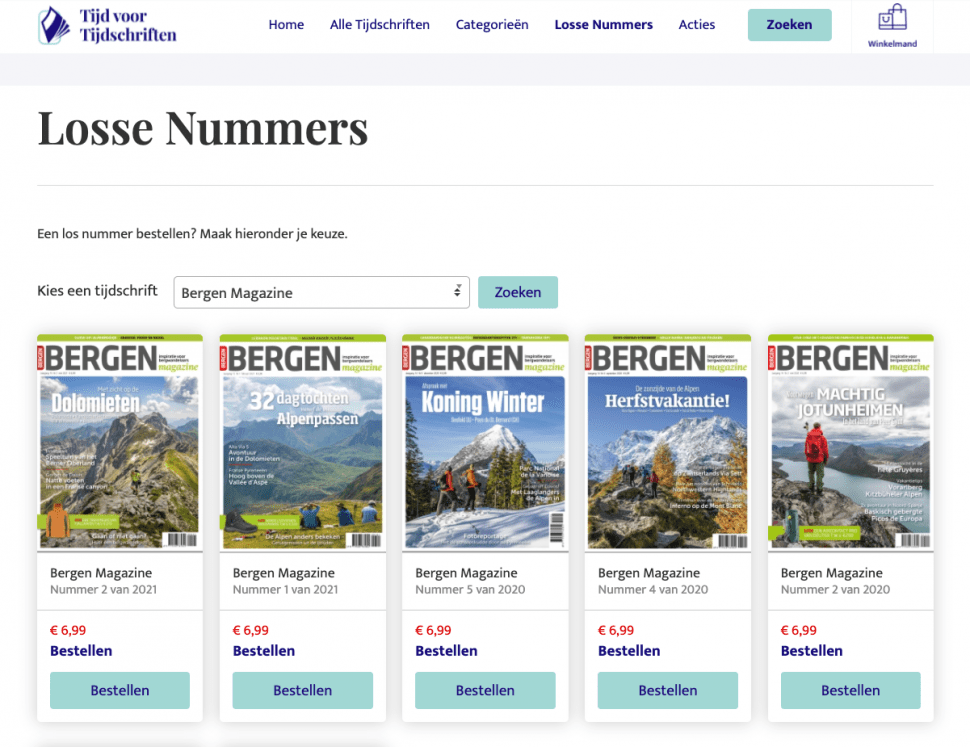The width and height of the screenshot is (970, 747).
Task: Open the Koning Winter magazine cover
Action: 485,443
